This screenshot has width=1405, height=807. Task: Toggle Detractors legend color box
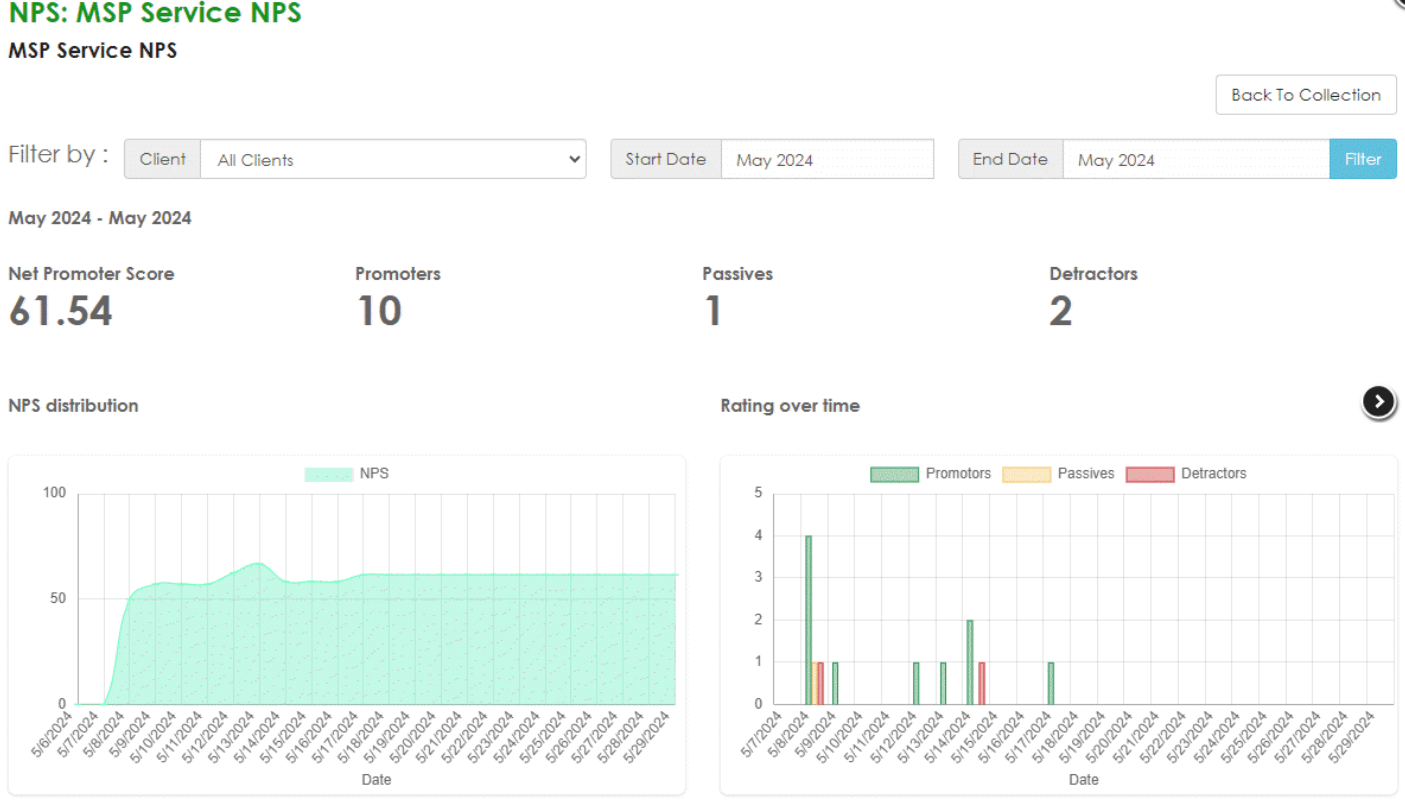pos(1150,474)
